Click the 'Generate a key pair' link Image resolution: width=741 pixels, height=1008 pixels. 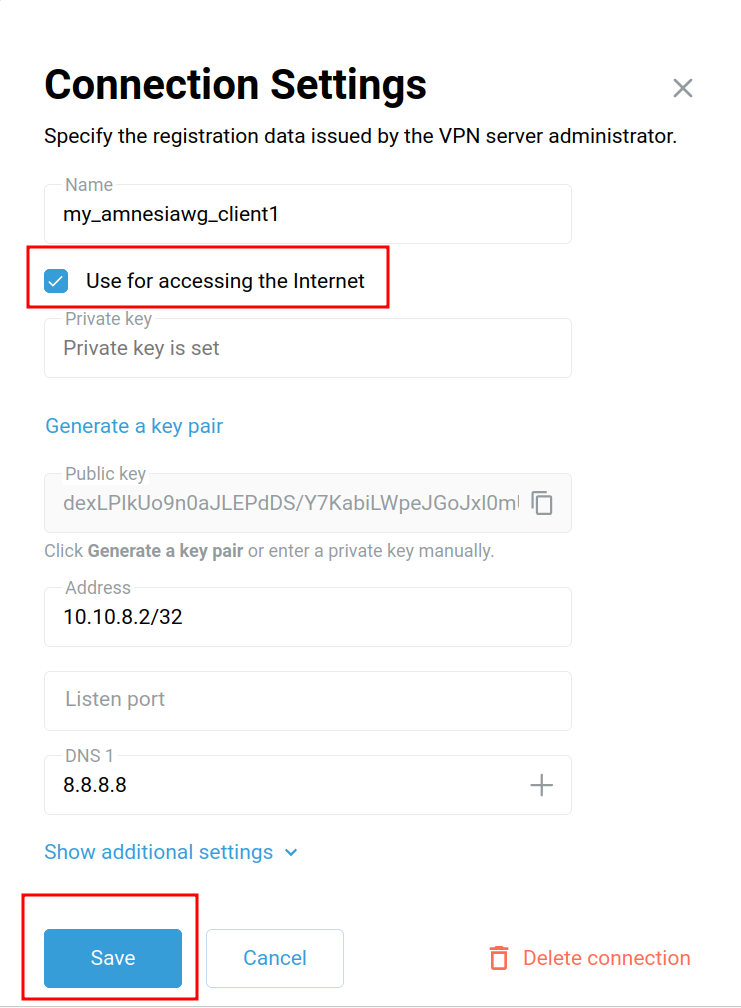[x=134, y=426]
